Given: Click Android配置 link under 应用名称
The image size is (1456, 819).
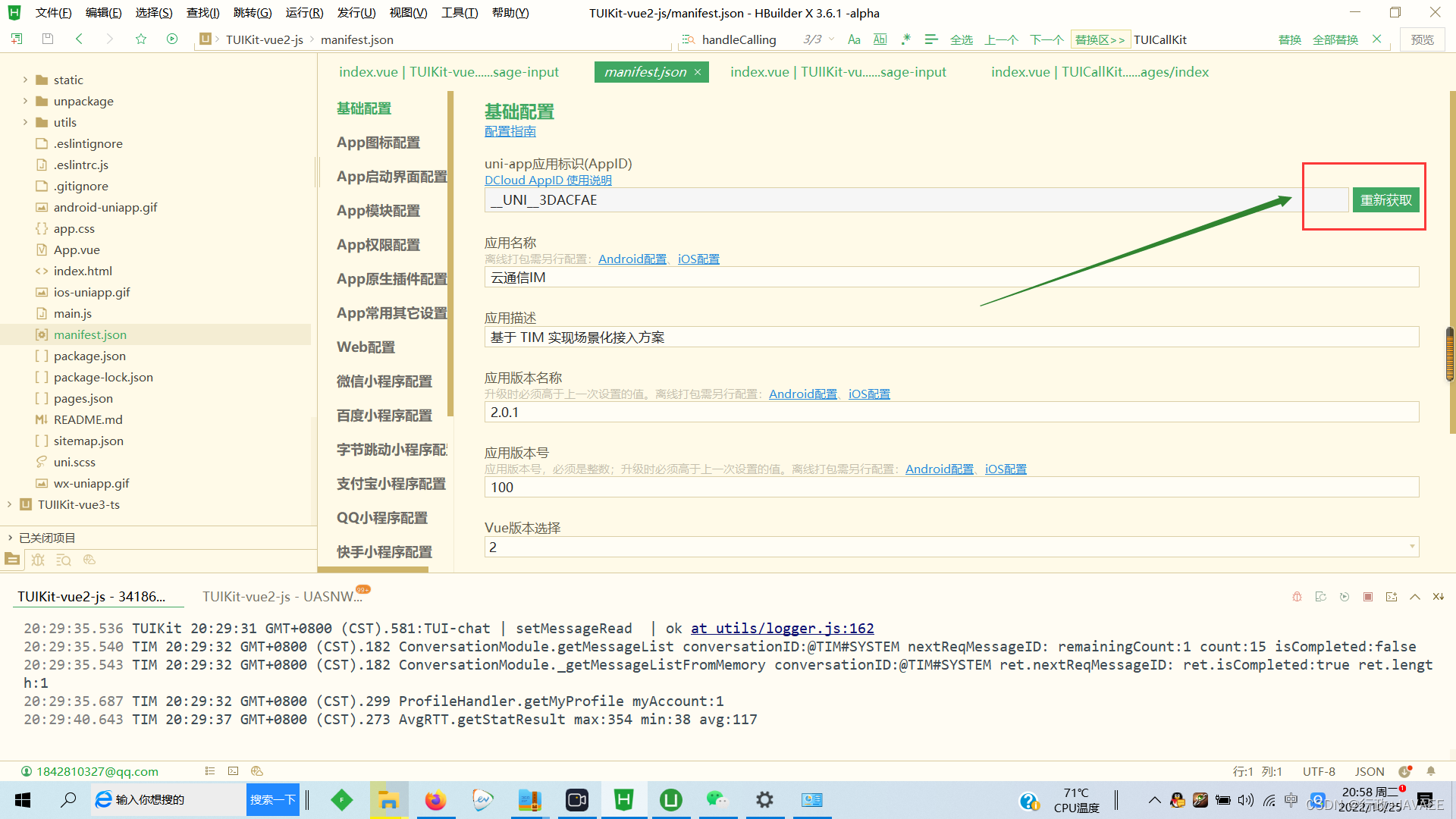Looking at the screenshot, I should pos(632,259).
